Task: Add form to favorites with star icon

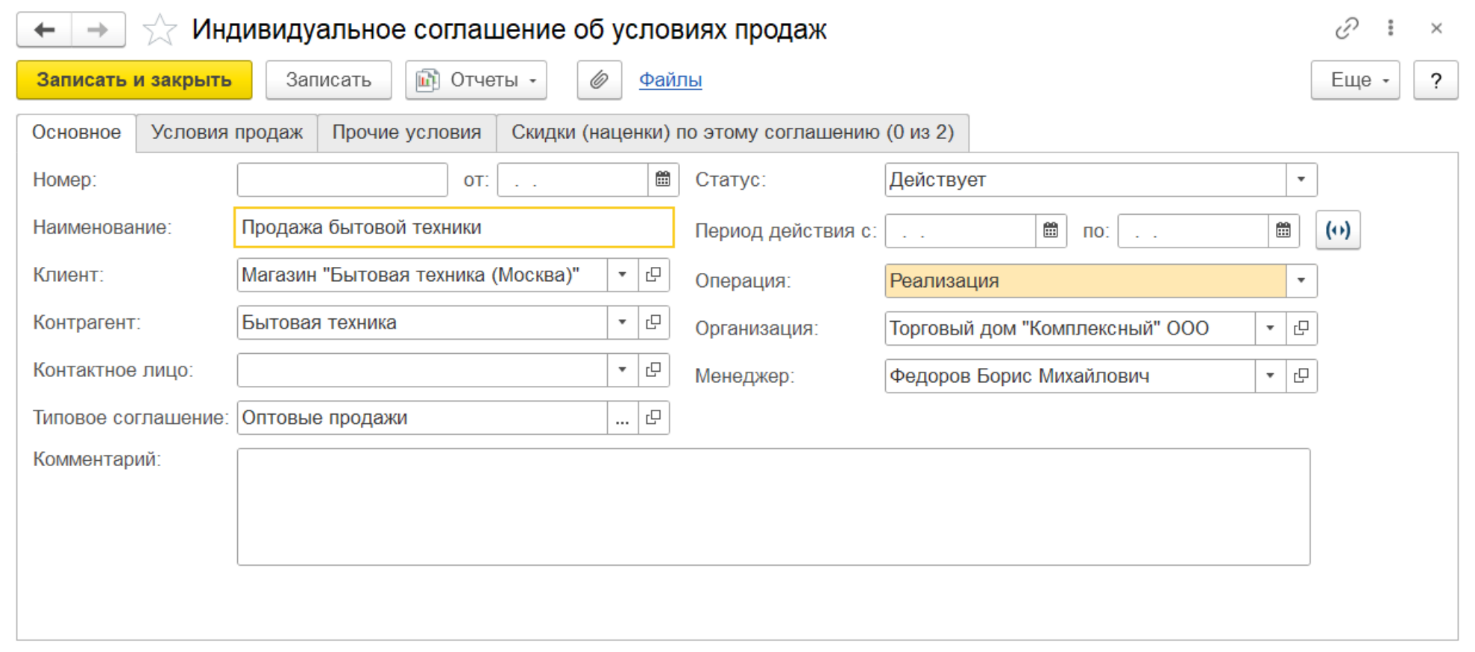Action: click(160, 30)
